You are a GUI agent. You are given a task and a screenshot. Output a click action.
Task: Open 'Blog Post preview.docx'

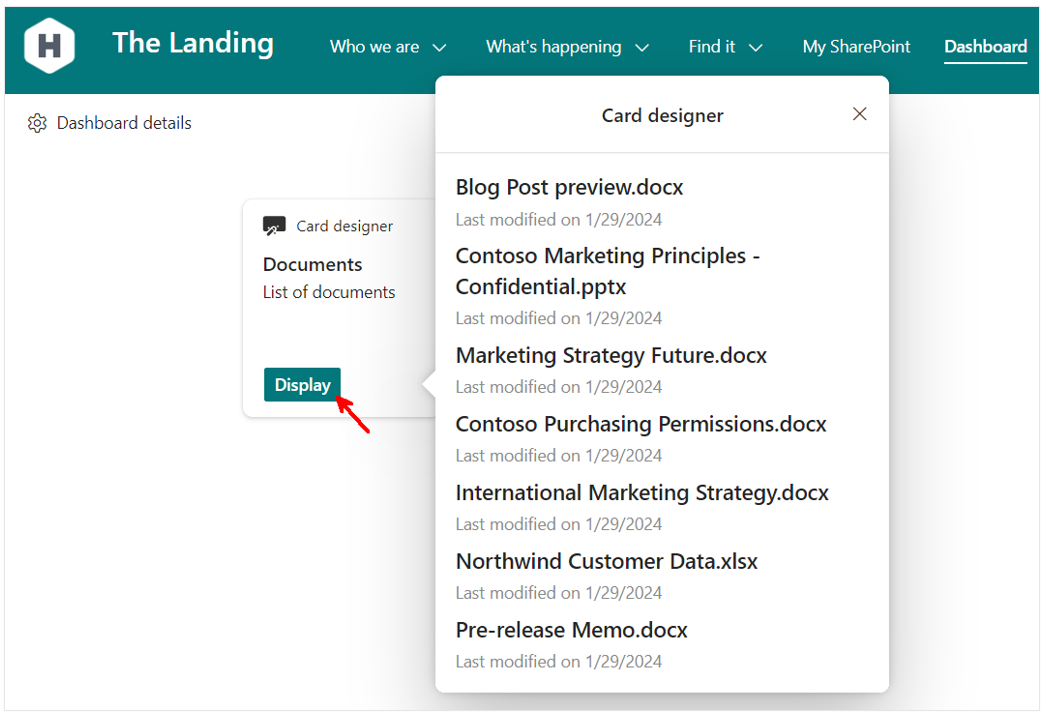(x=568, y=187)
